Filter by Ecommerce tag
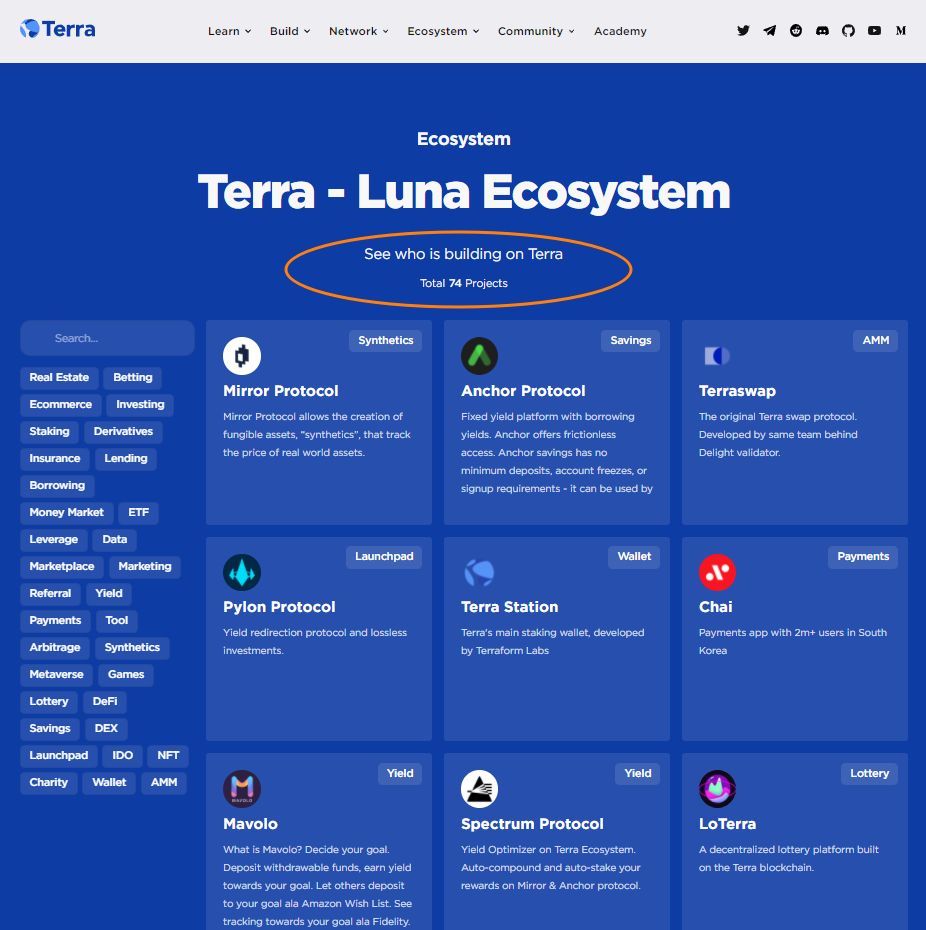Screen dimensions: 926x930 tap(61, 405)
